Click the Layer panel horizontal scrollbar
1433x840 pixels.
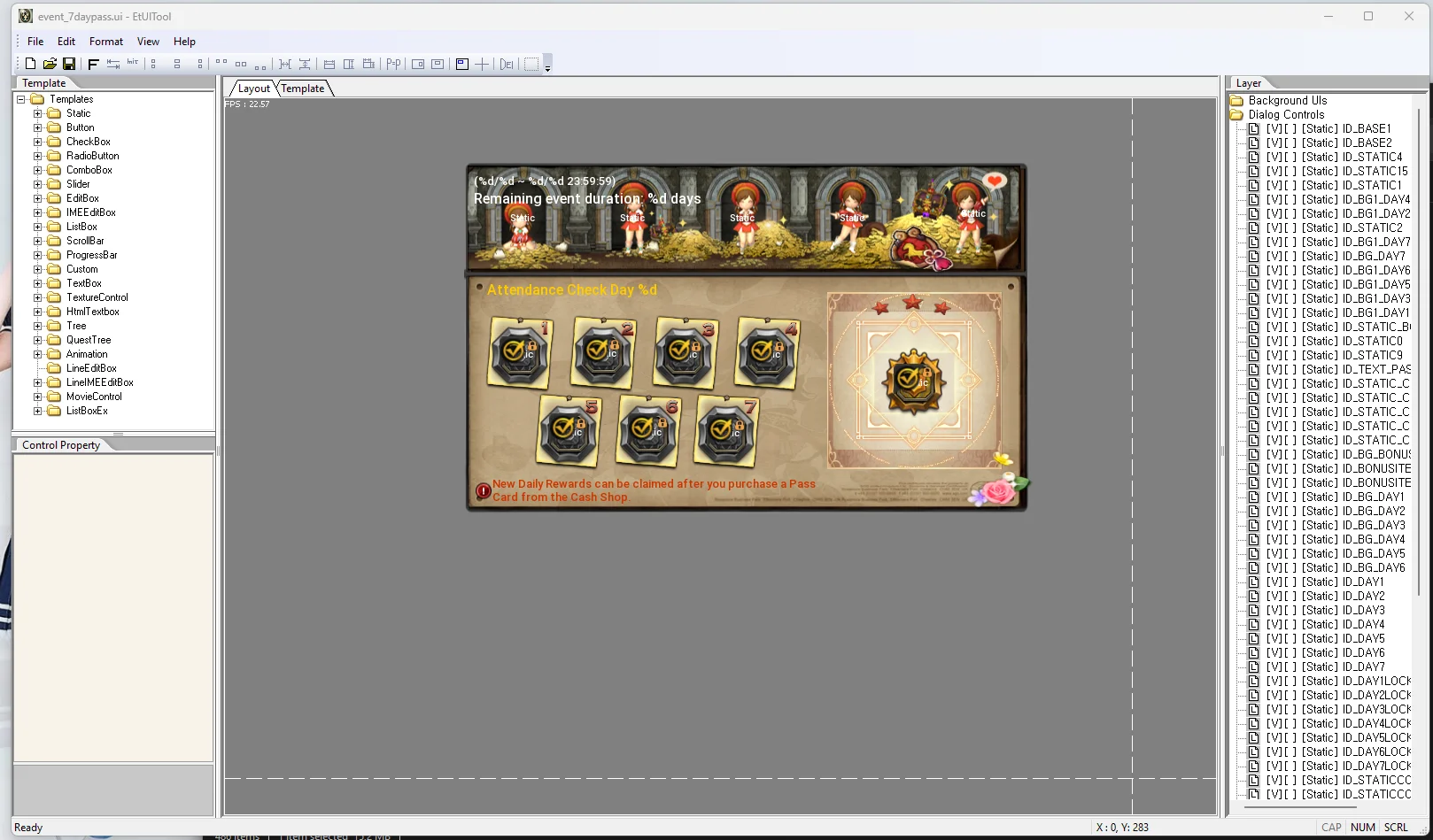click(x=1300, y=807)
